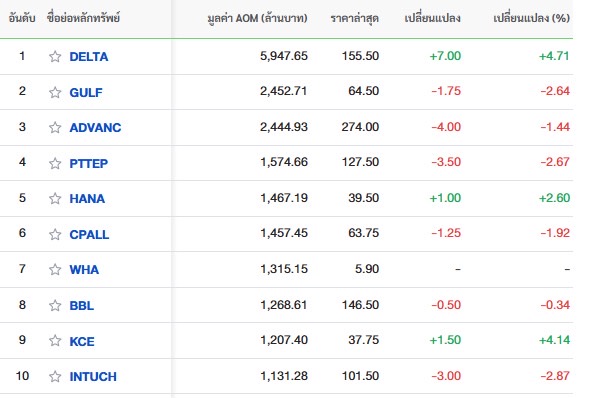This screenshot has height=398, width=591.
Task: Toggle the favorite star for GULF
Action: coord(55,92)
